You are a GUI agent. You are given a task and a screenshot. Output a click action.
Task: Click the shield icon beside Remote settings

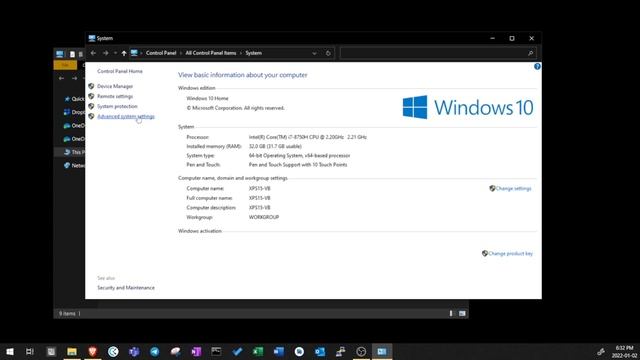point(91,96)
